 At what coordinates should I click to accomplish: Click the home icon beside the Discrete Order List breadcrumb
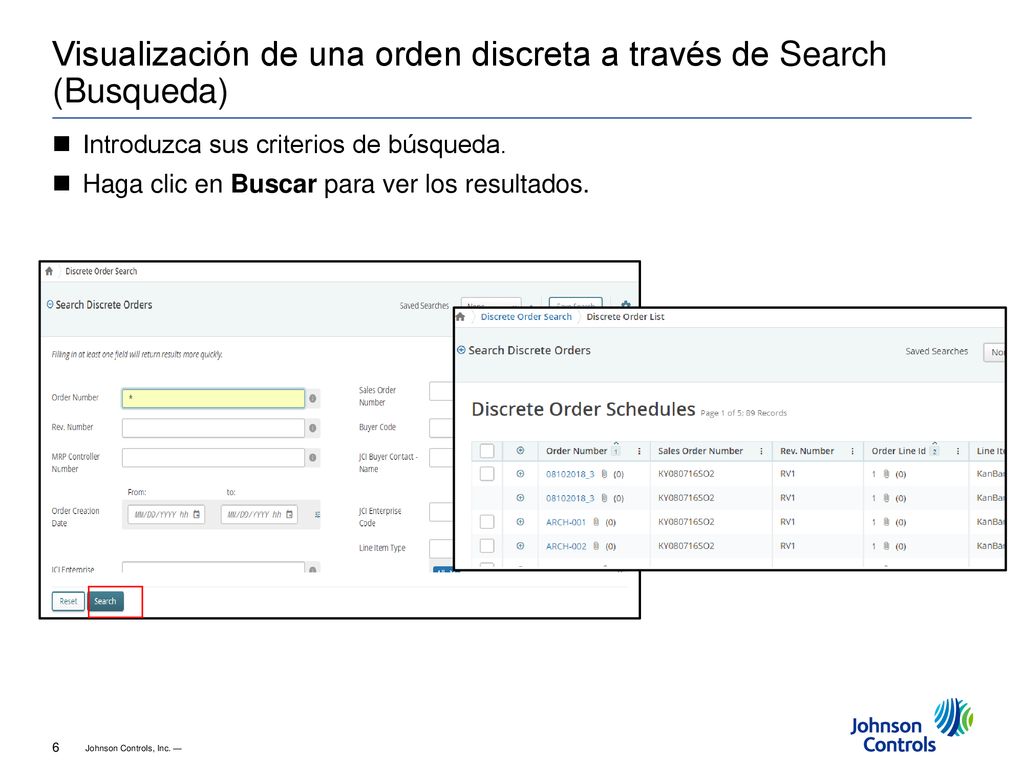(x=460, y=317)
